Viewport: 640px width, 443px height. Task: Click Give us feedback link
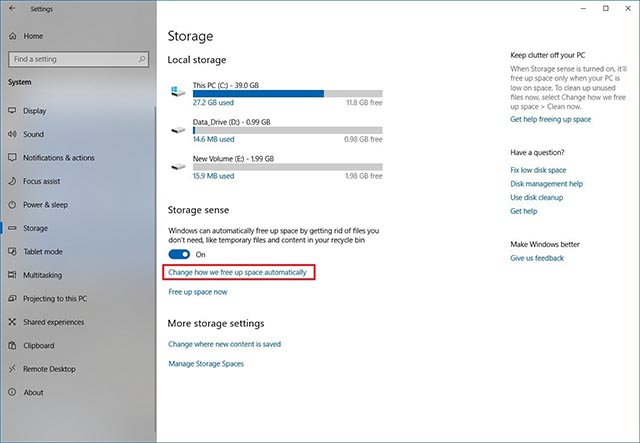click(x=537, y=258)
